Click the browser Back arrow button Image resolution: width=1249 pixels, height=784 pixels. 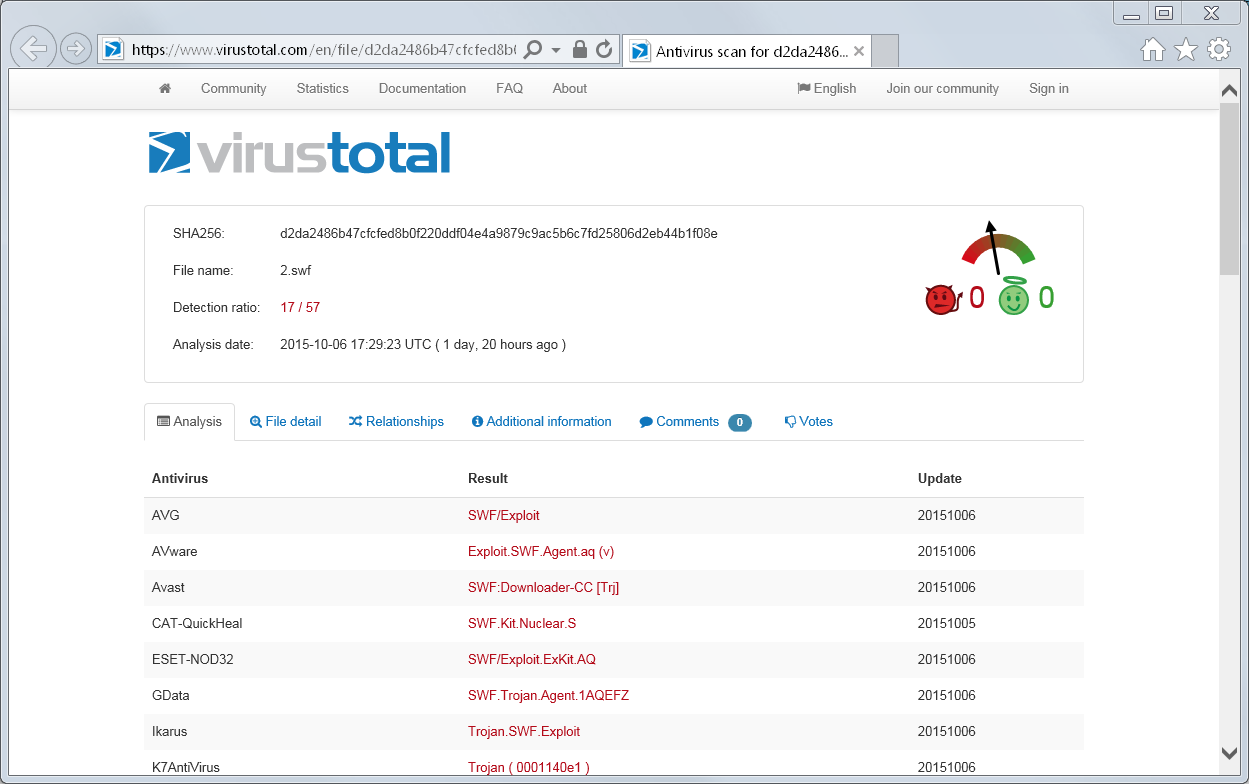click(x=34, y=48)
